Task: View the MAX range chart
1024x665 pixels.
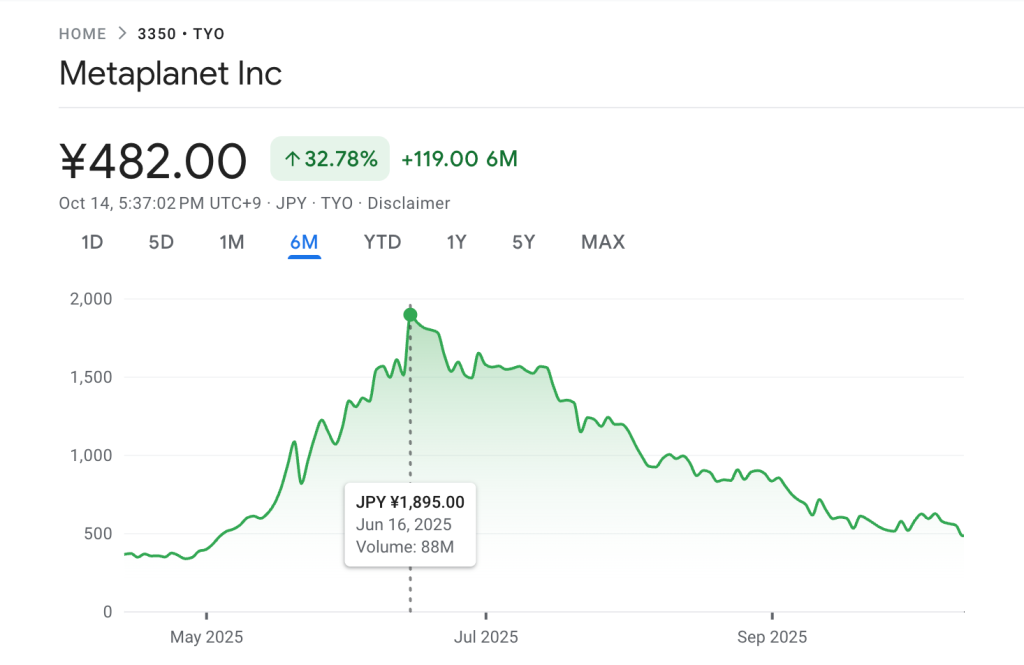Action: [603, 242]
